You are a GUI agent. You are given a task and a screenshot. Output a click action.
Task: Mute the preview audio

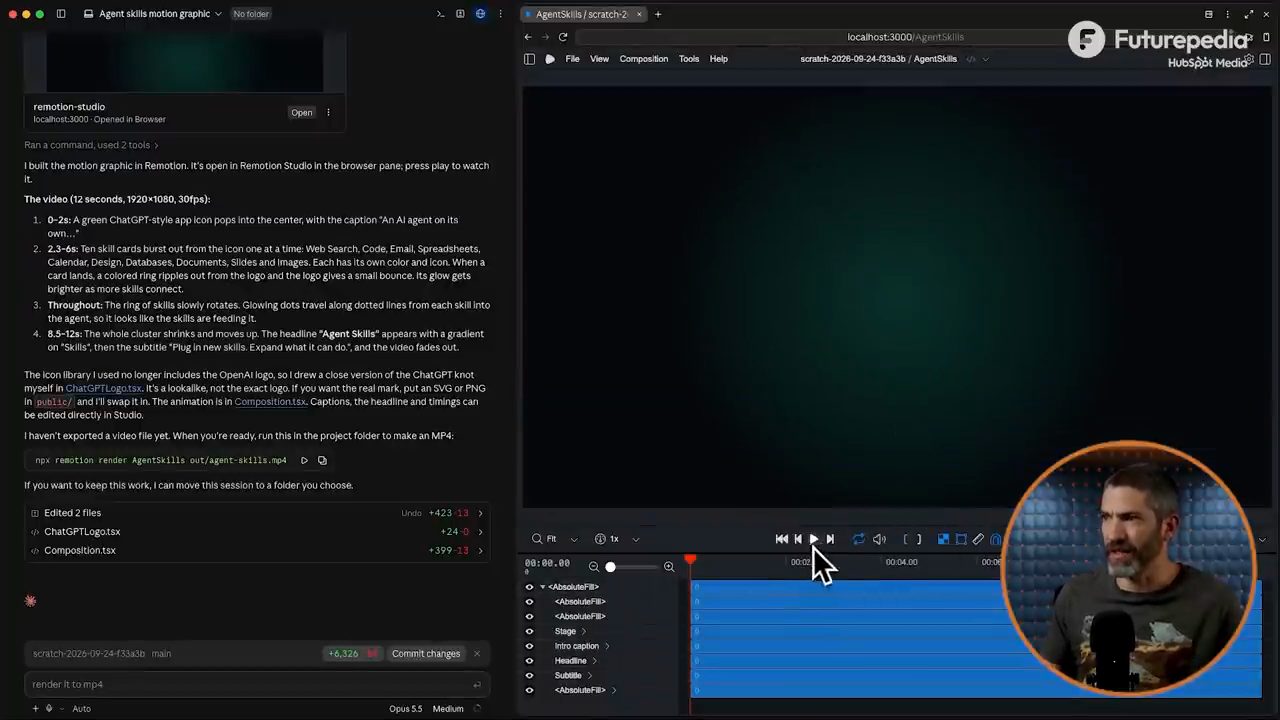point(879,539)
